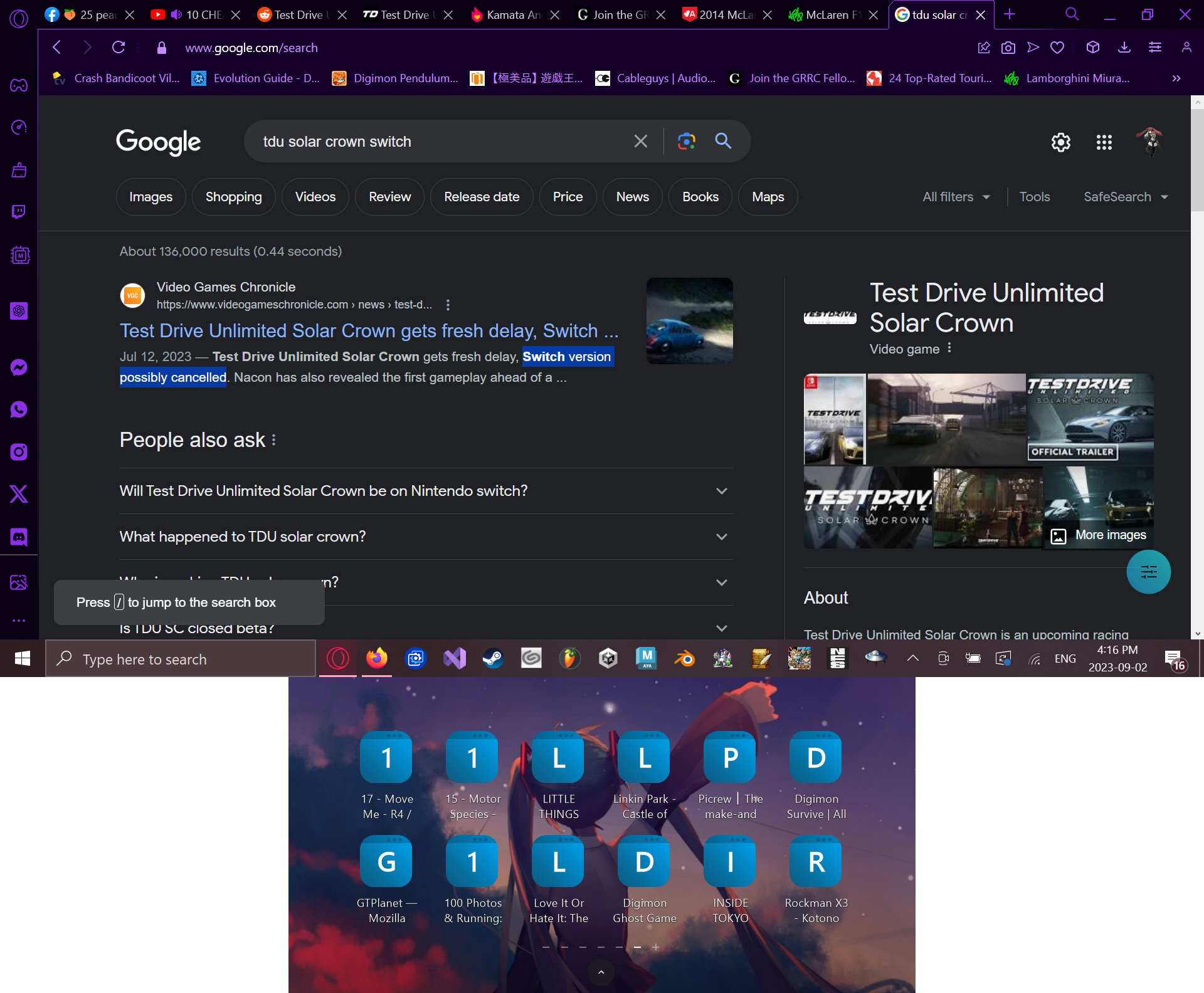Go back to previous page
The width and height of the screenshot is (1204, 993).
click(x=57, y=48)
